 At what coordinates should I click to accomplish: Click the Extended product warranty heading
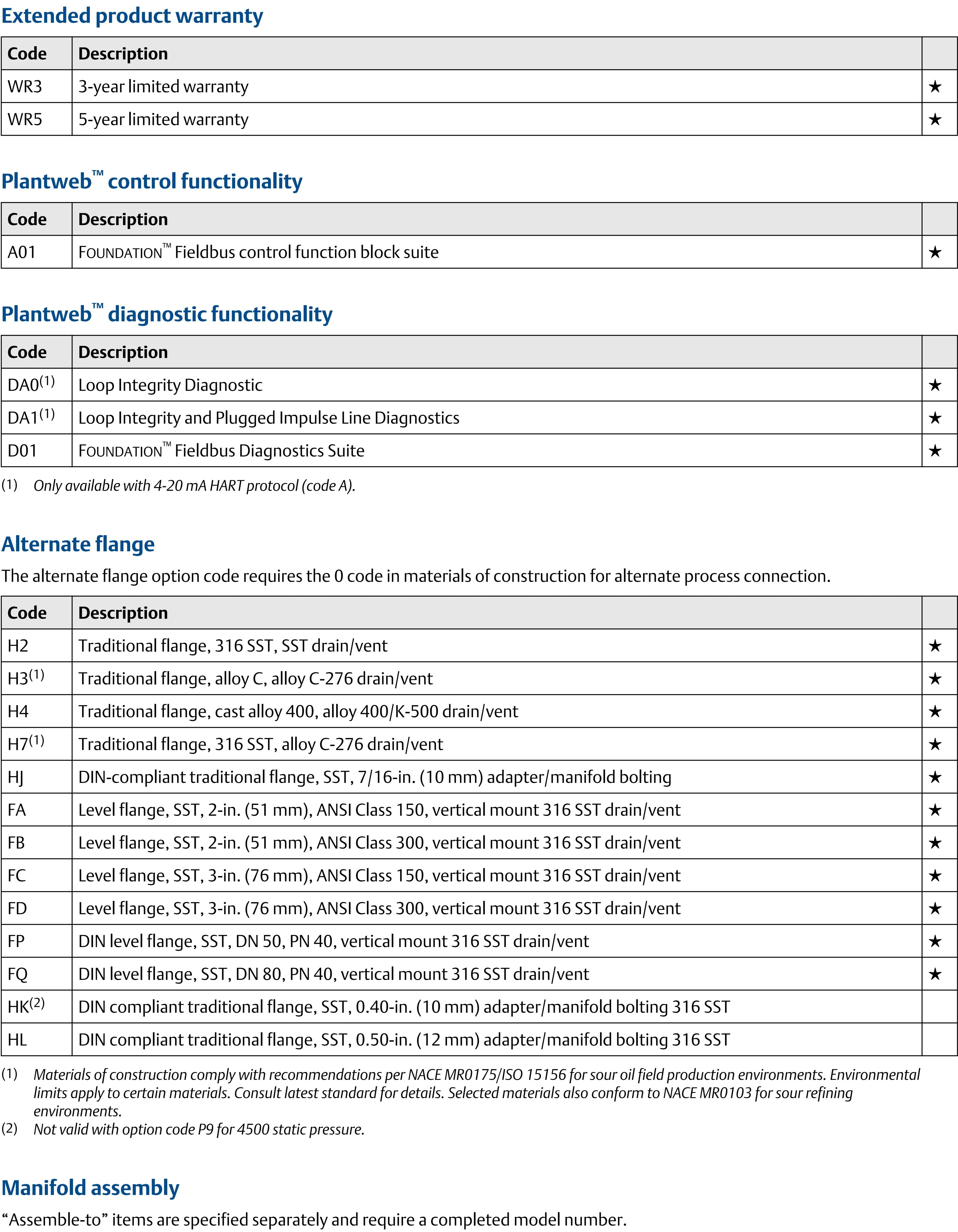[132, 16]
